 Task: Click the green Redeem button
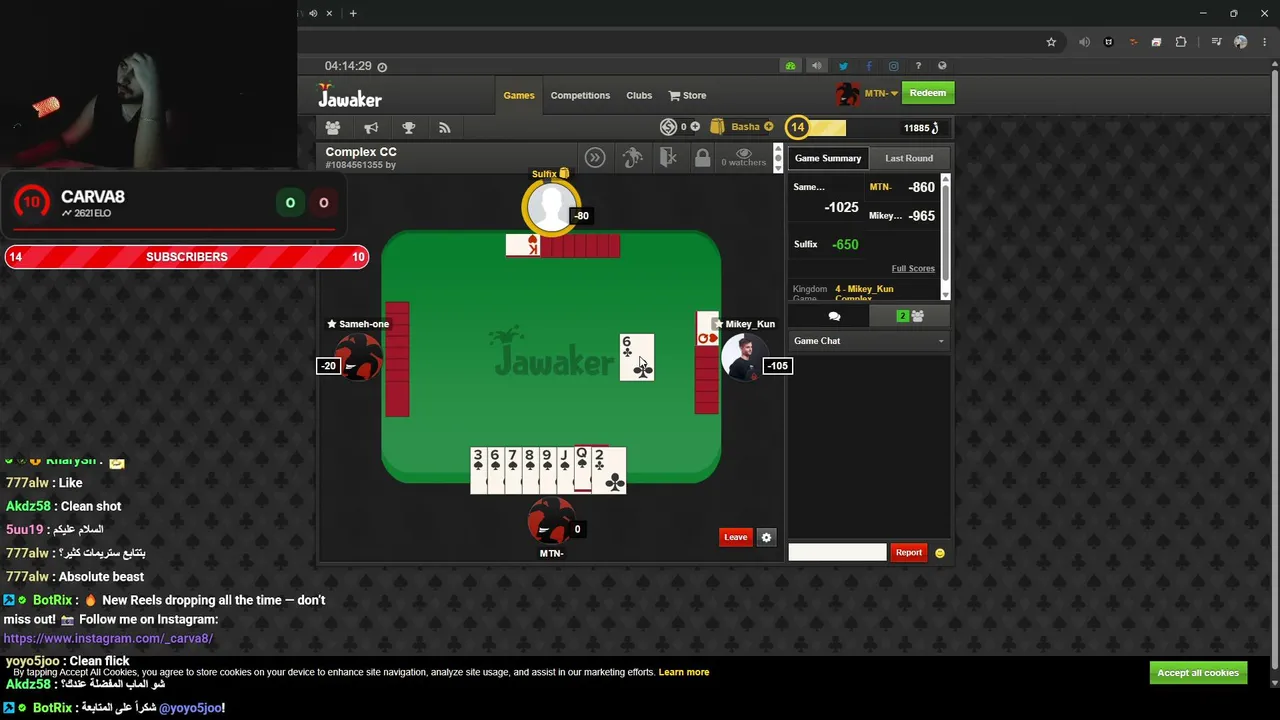tap(928, 93)
